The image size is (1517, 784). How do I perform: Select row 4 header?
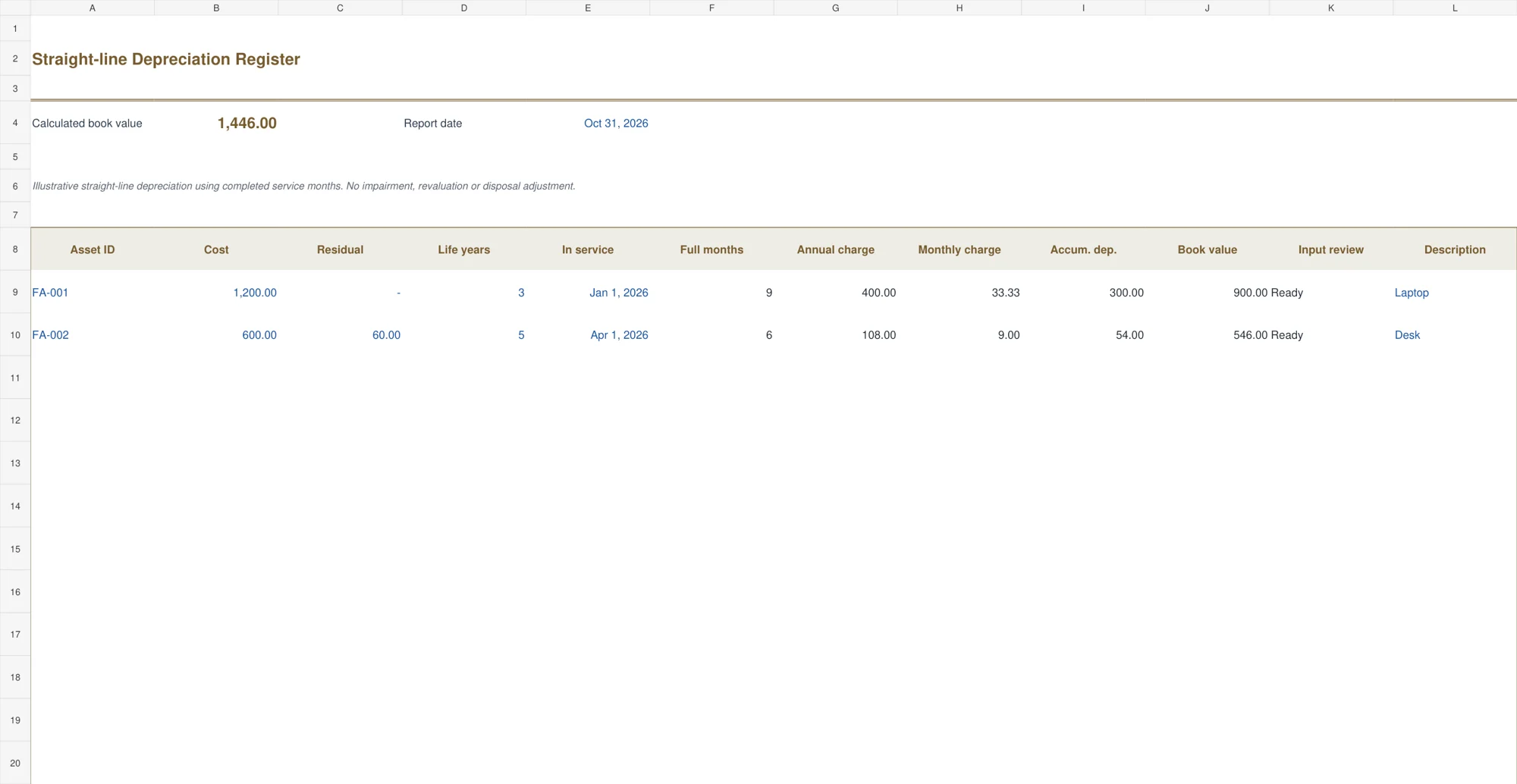coord(15,123)
